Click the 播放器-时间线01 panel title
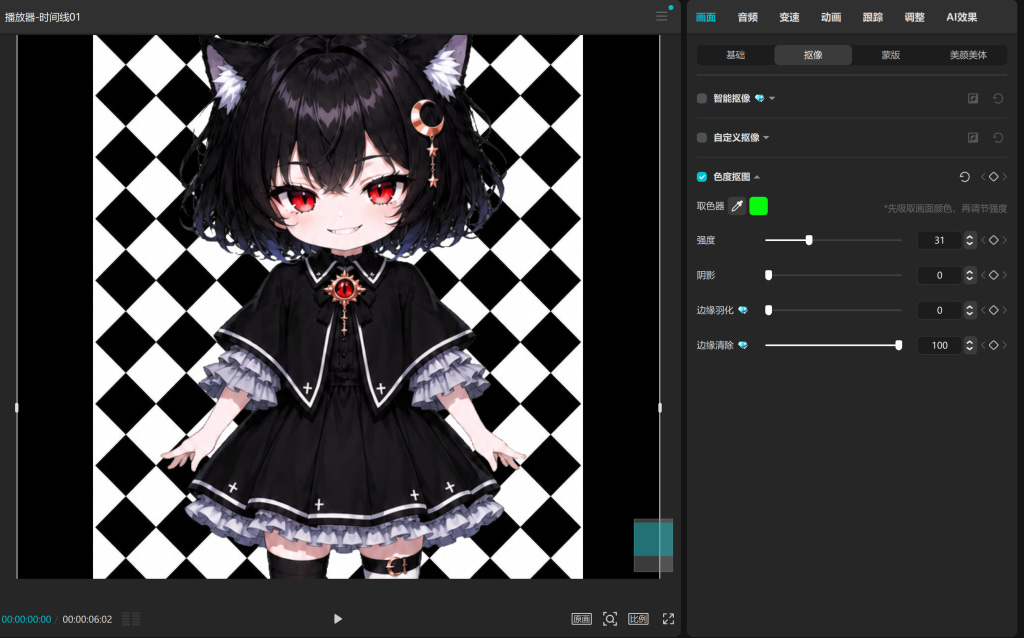The image size is (1024, 638). click(x=42, y=17)
